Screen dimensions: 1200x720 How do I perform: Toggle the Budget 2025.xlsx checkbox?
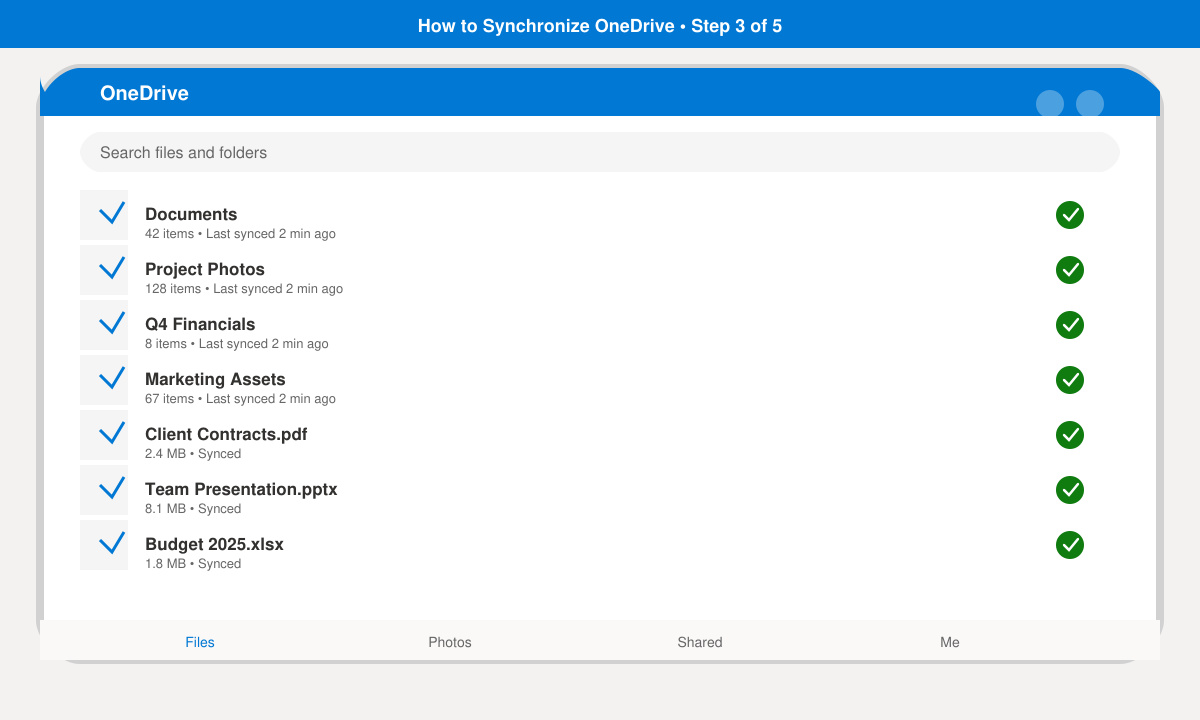point(104,545)
